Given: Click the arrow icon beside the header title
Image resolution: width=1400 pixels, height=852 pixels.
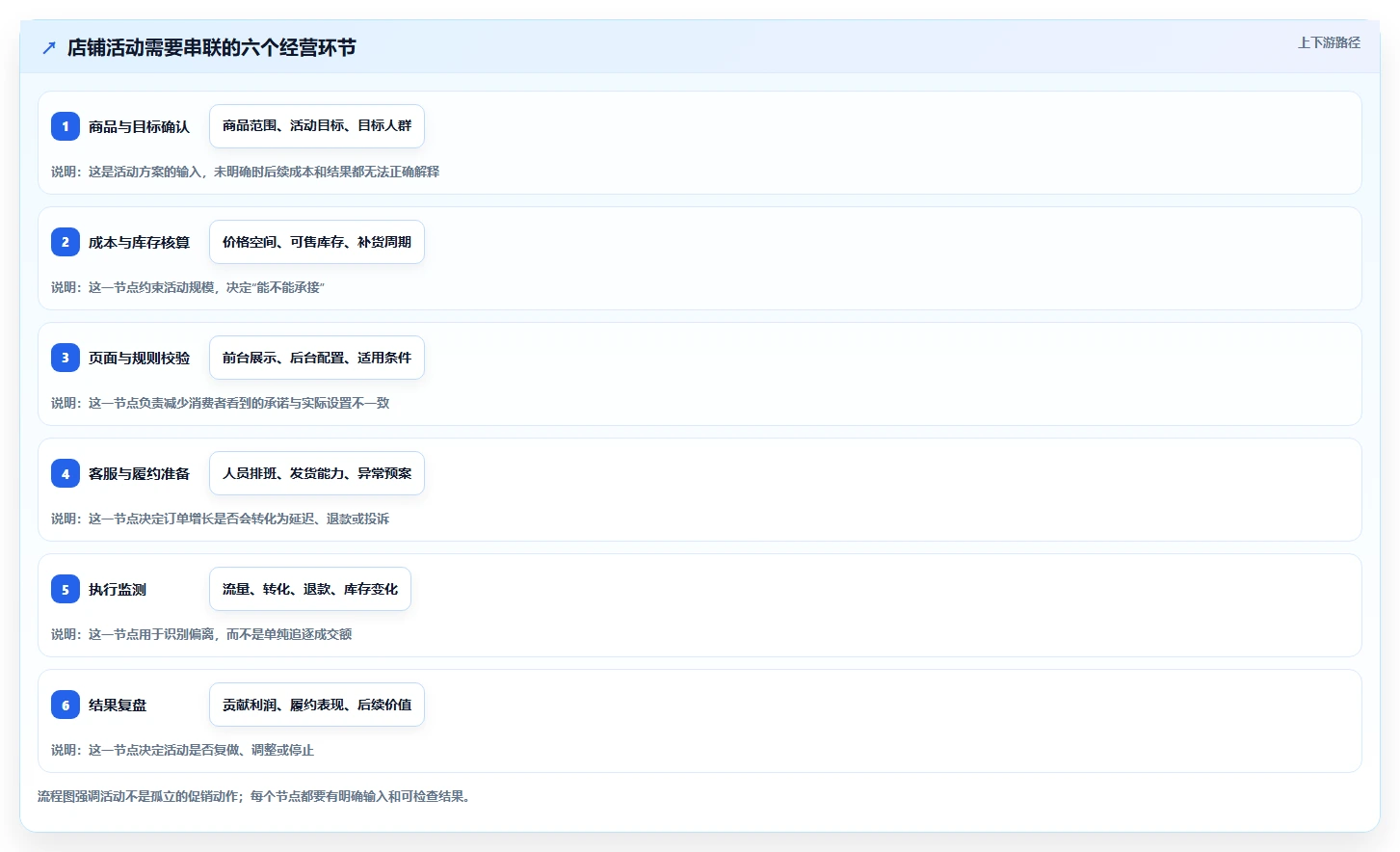Looking at the screenshot, I should (49, 47).
